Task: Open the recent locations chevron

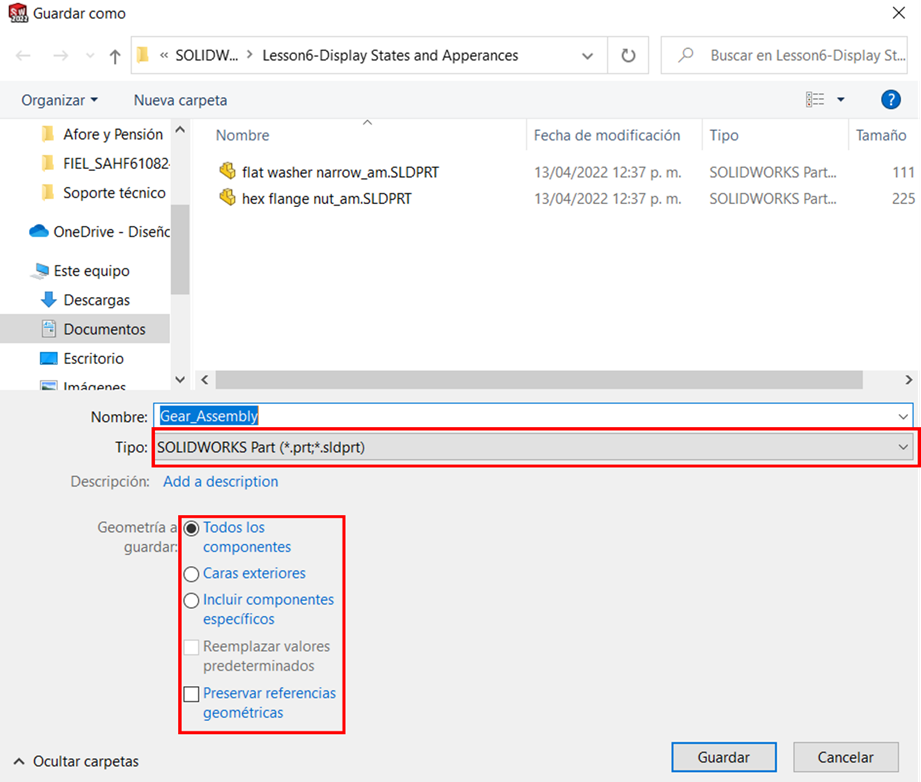Action: click(90, 56)
